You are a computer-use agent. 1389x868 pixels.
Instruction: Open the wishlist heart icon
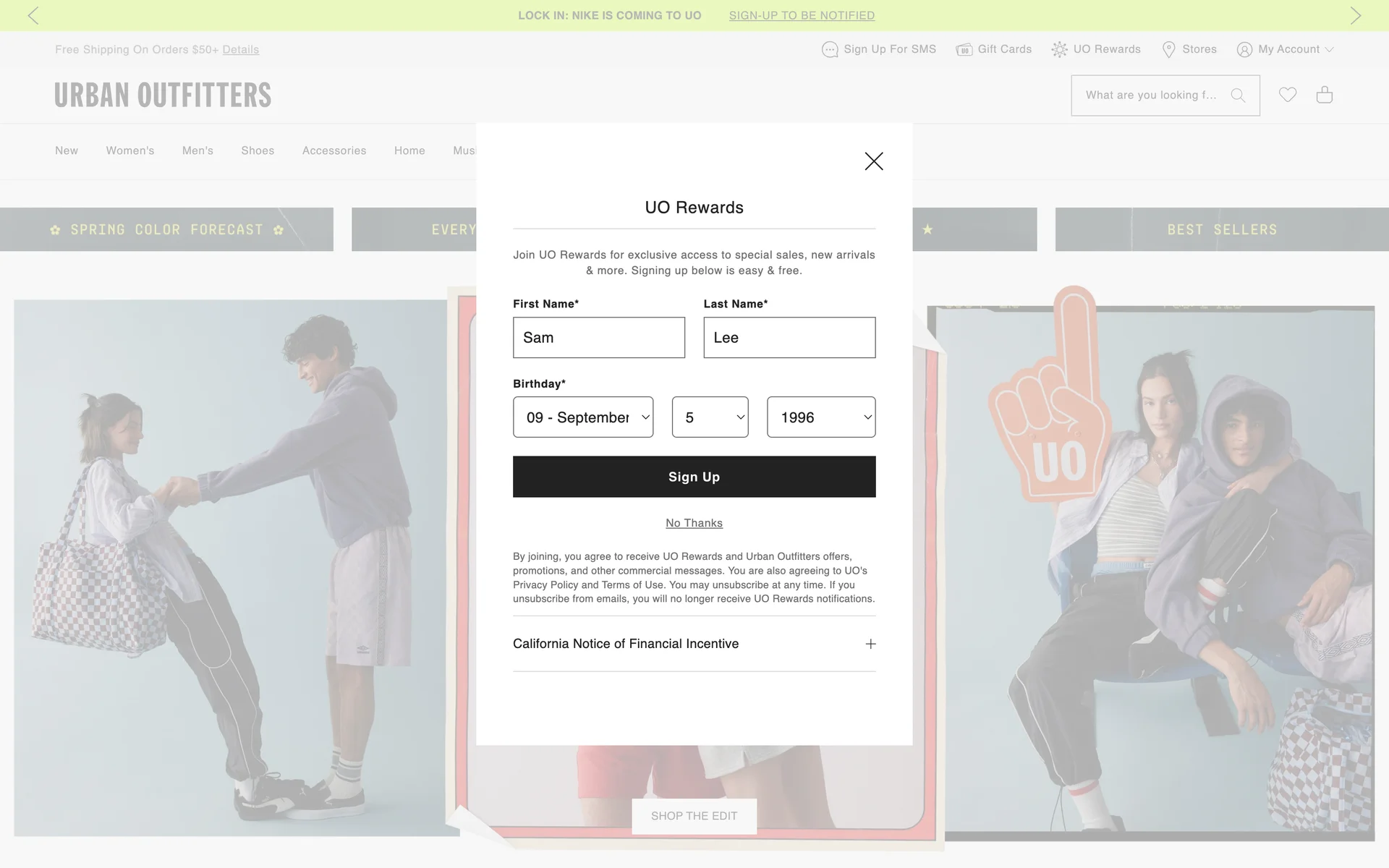tap(1287, 95)
